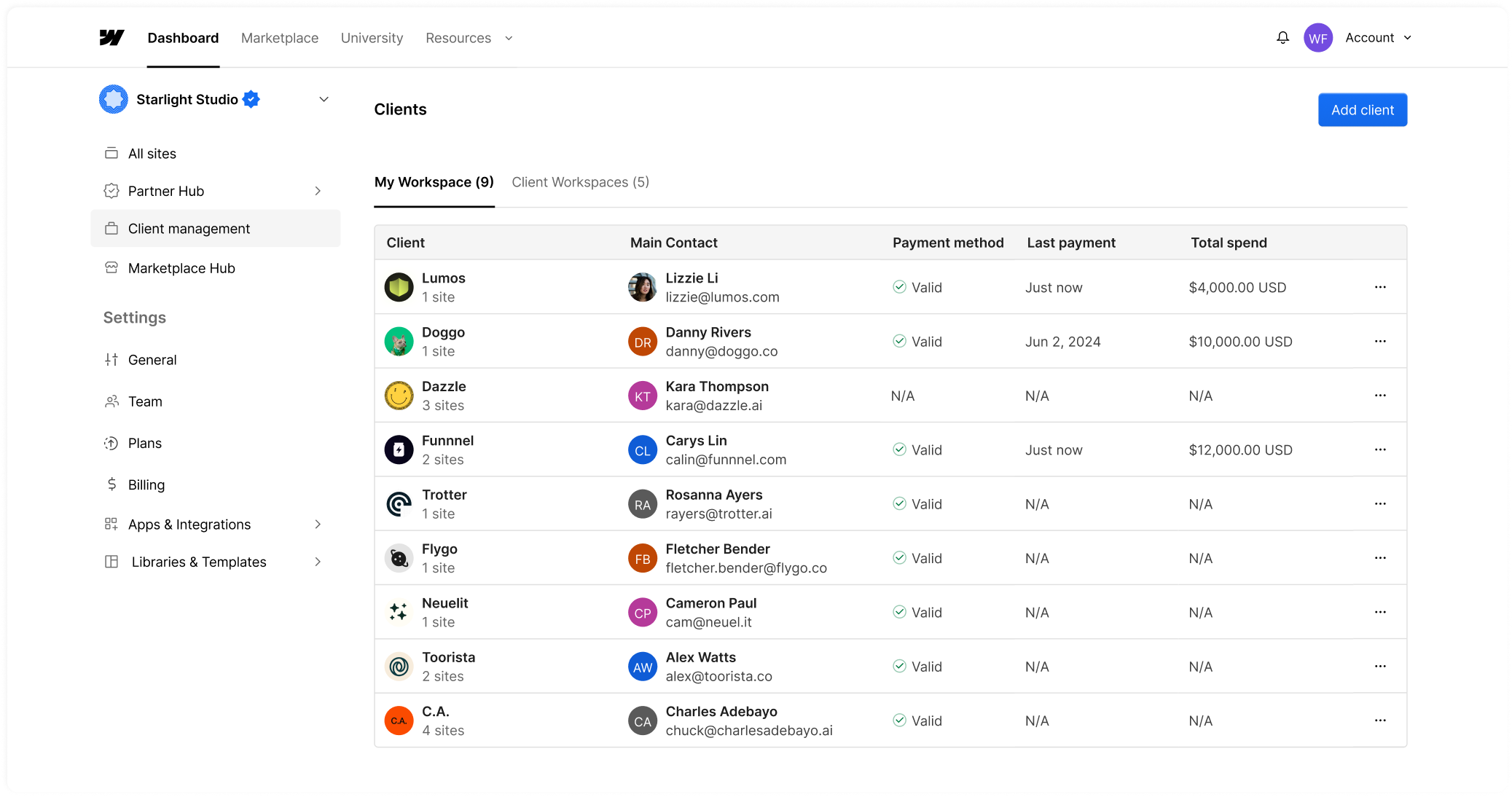The width and height of the screenshot is (1512, 797).
Task: Click the Trotter client logo icon
Action: 399,504
